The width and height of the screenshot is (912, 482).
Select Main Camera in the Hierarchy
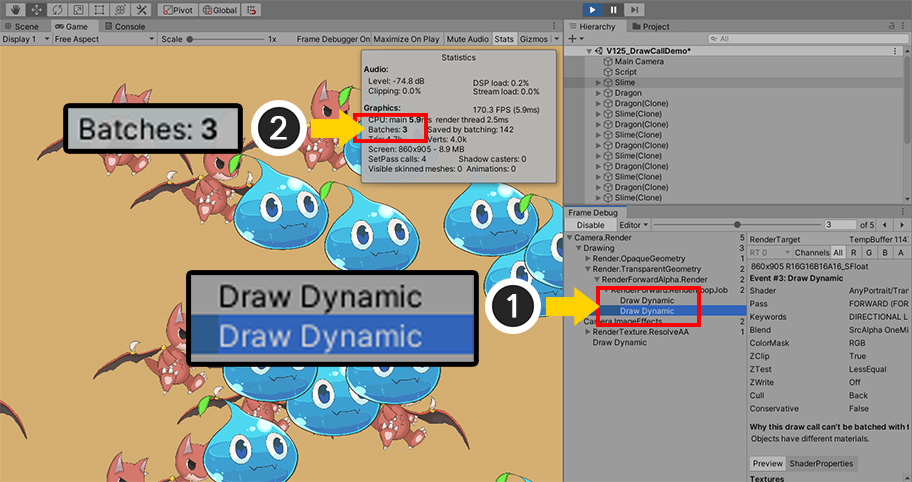(639, 62)
